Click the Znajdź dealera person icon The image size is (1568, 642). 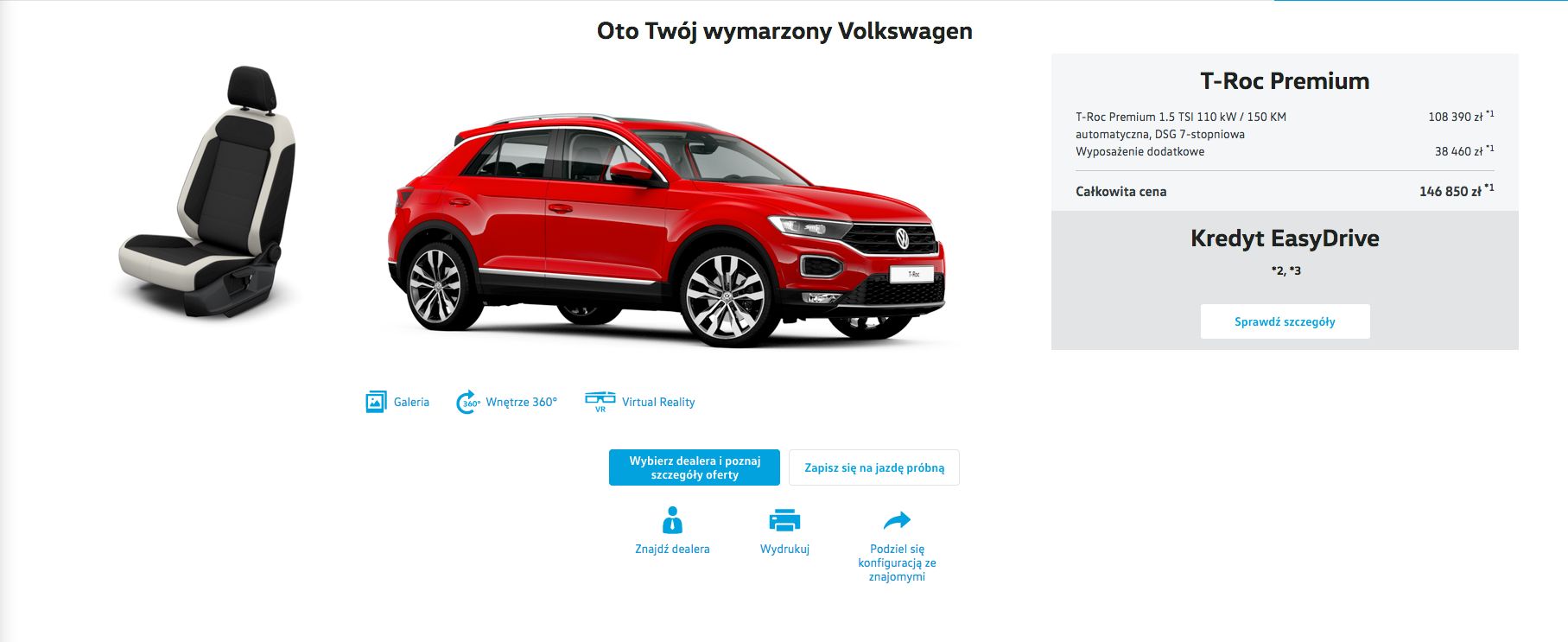click(x=672, y=519)
